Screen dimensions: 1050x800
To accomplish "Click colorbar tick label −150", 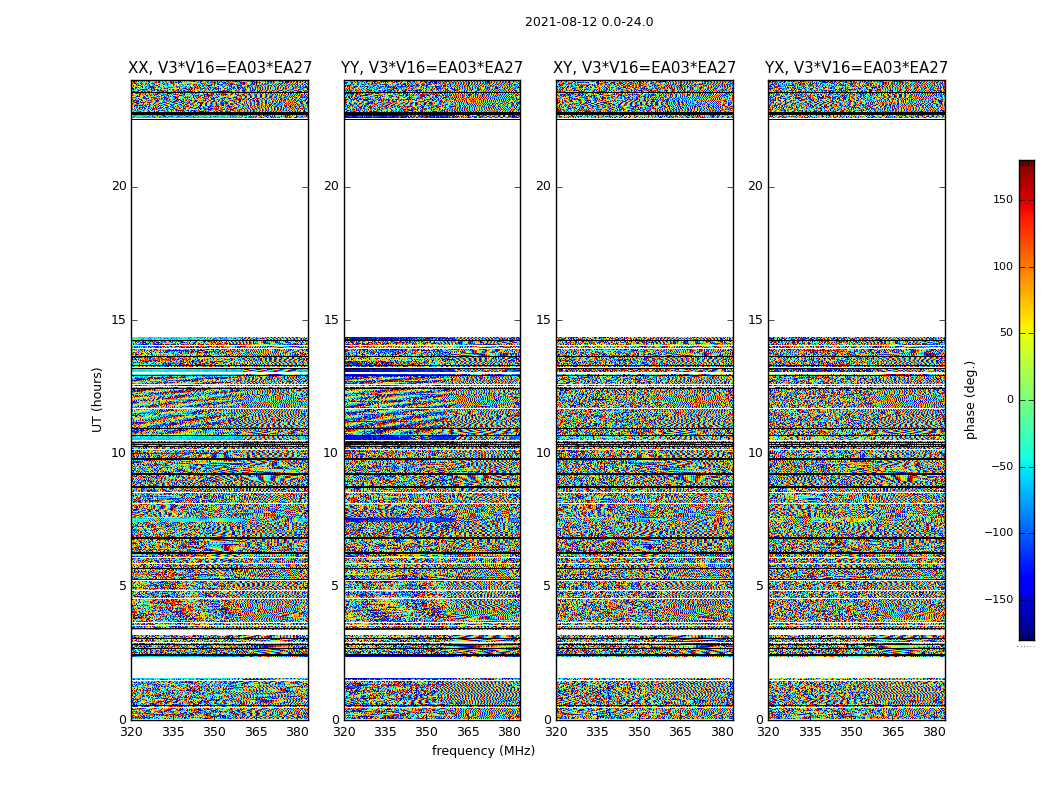I will [999, 599].
